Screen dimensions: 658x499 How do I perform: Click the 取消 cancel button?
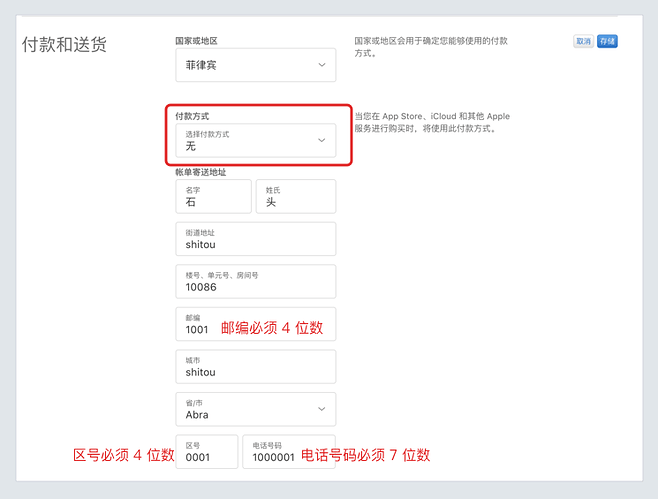point(583,41)
